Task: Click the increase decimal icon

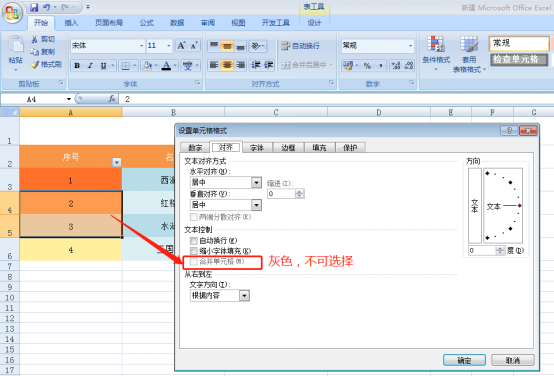Action: [396, 66]
